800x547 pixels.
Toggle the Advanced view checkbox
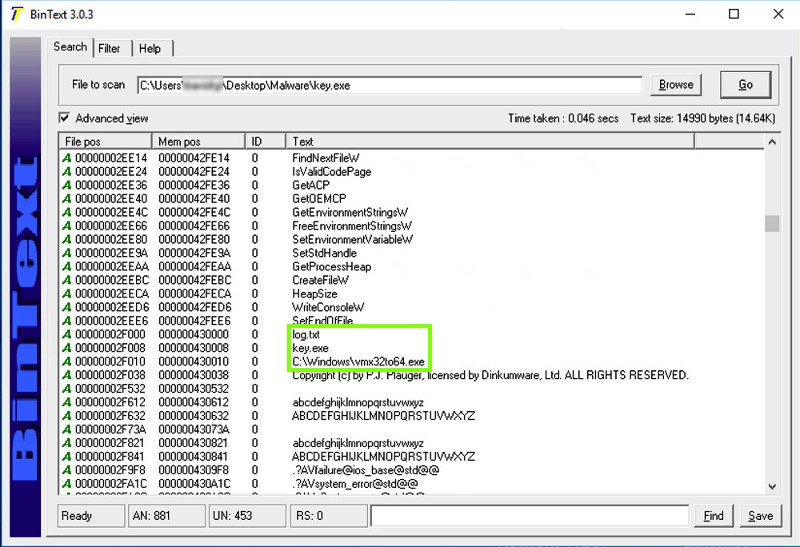pyautogui.click(x=65, y=118)
